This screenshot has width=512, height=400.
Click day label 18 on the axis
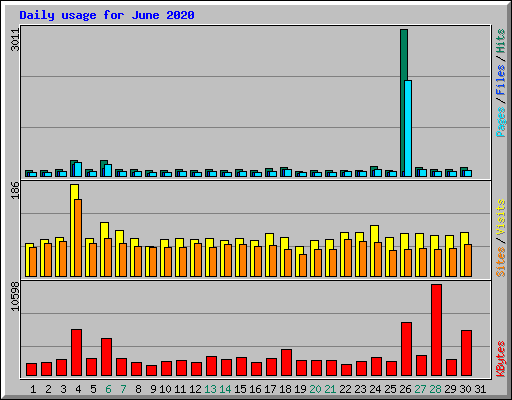285,389
